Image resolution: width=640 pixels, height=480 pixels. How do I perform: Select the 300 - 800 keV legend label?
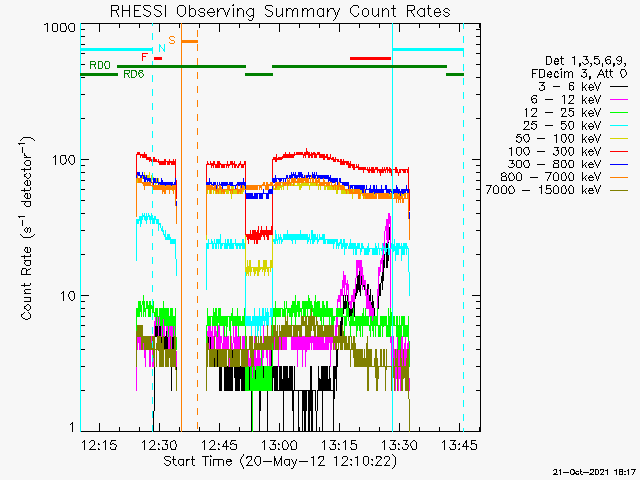coord(555,164)
